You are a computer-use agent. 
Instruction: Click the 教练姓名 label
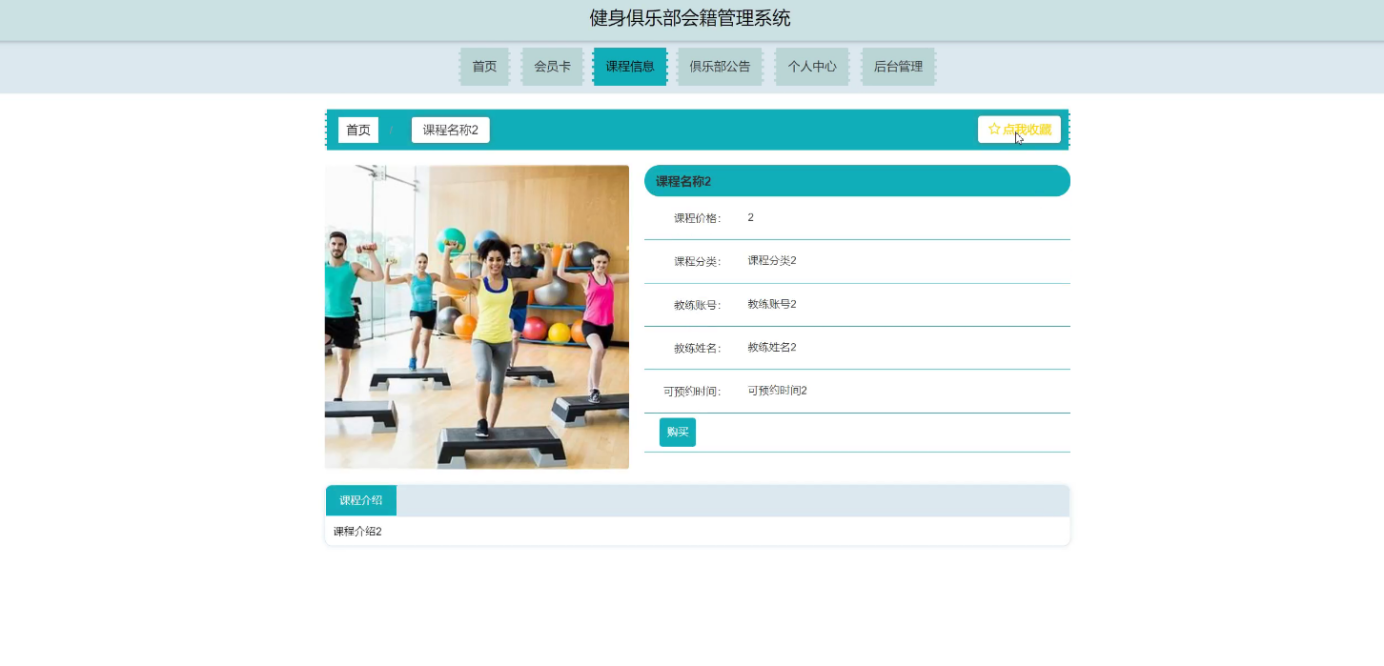coord(697,348)
